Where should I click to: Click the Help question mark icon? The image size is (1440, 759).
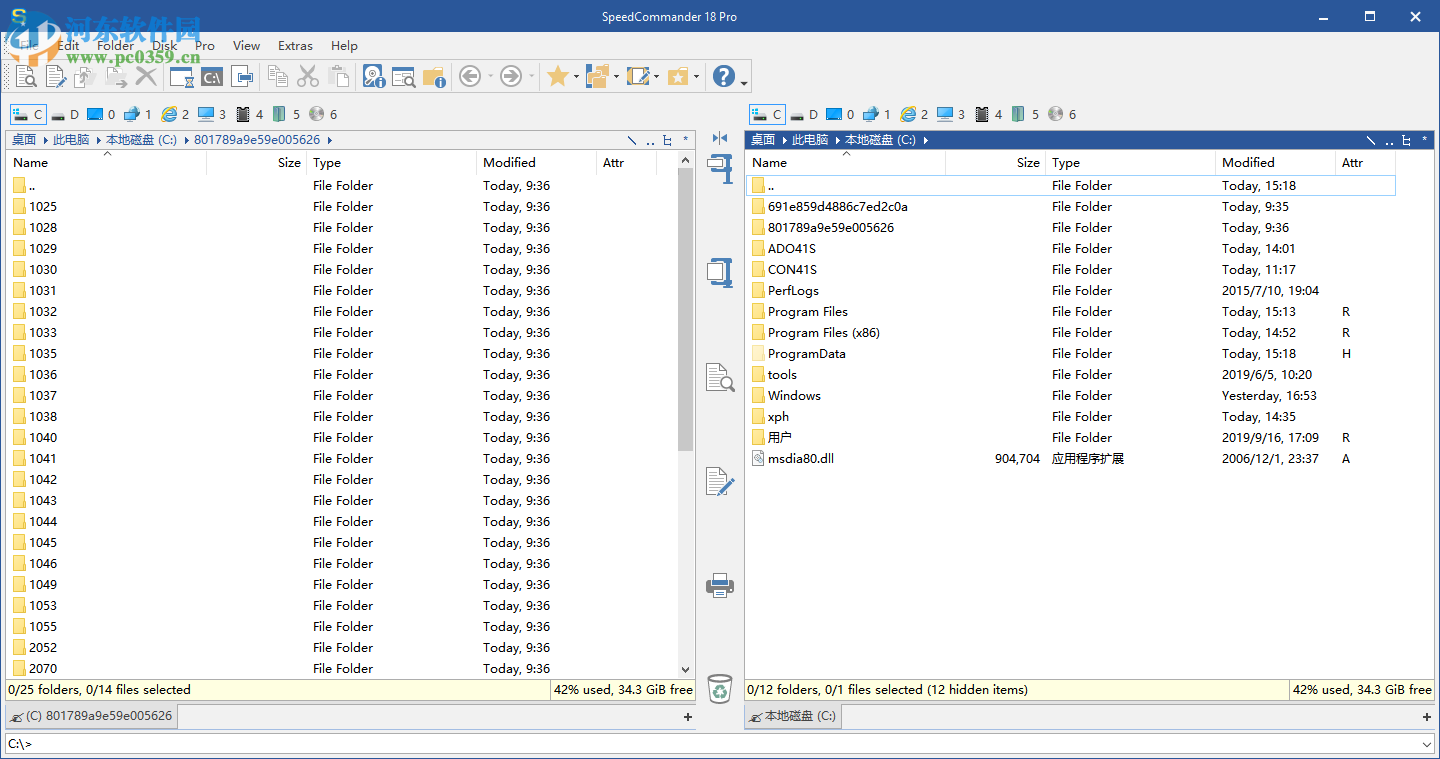click(723, 76)
